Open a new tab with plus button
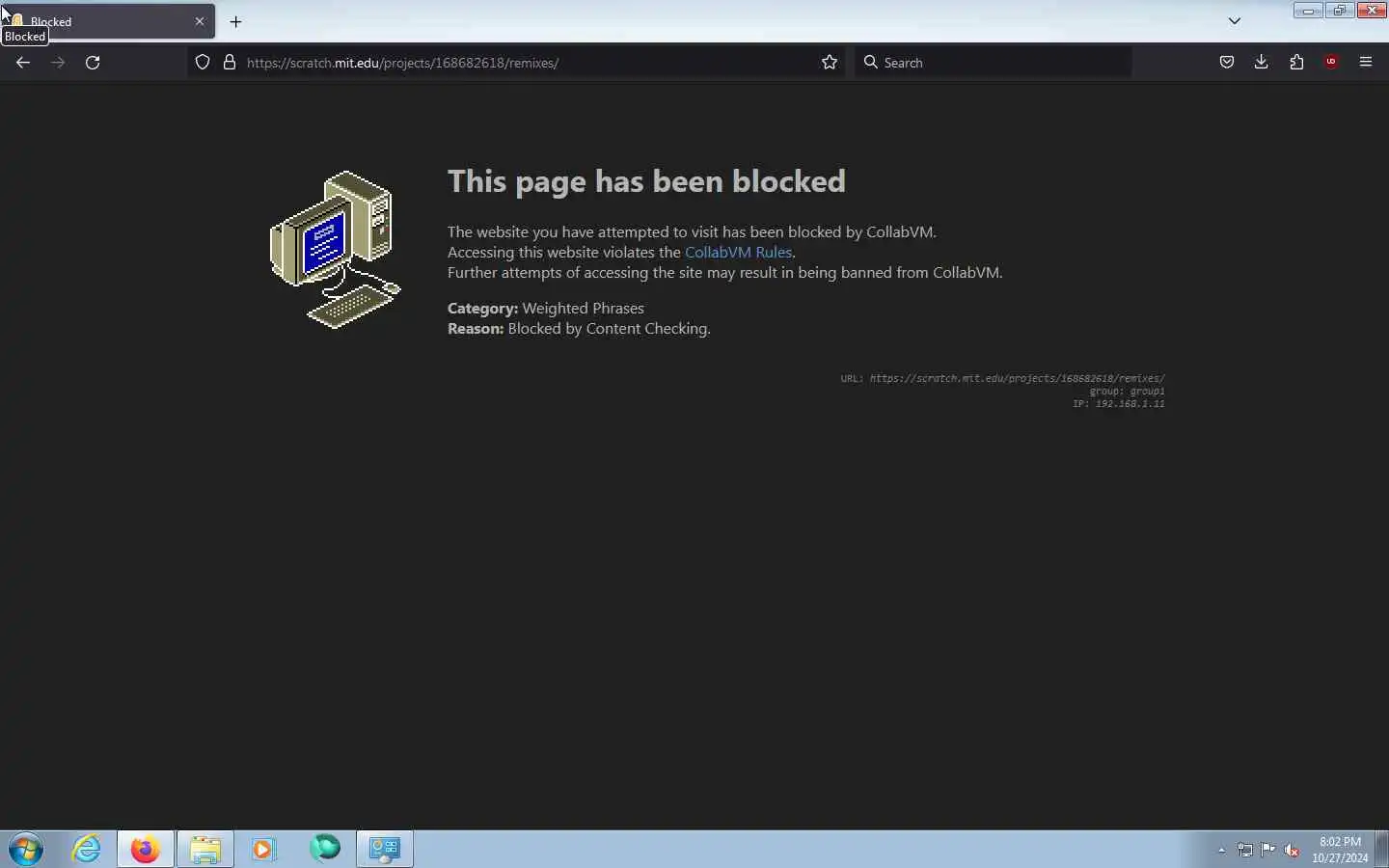This screenshot has height=868, width=1389. [x=235, y=21]
